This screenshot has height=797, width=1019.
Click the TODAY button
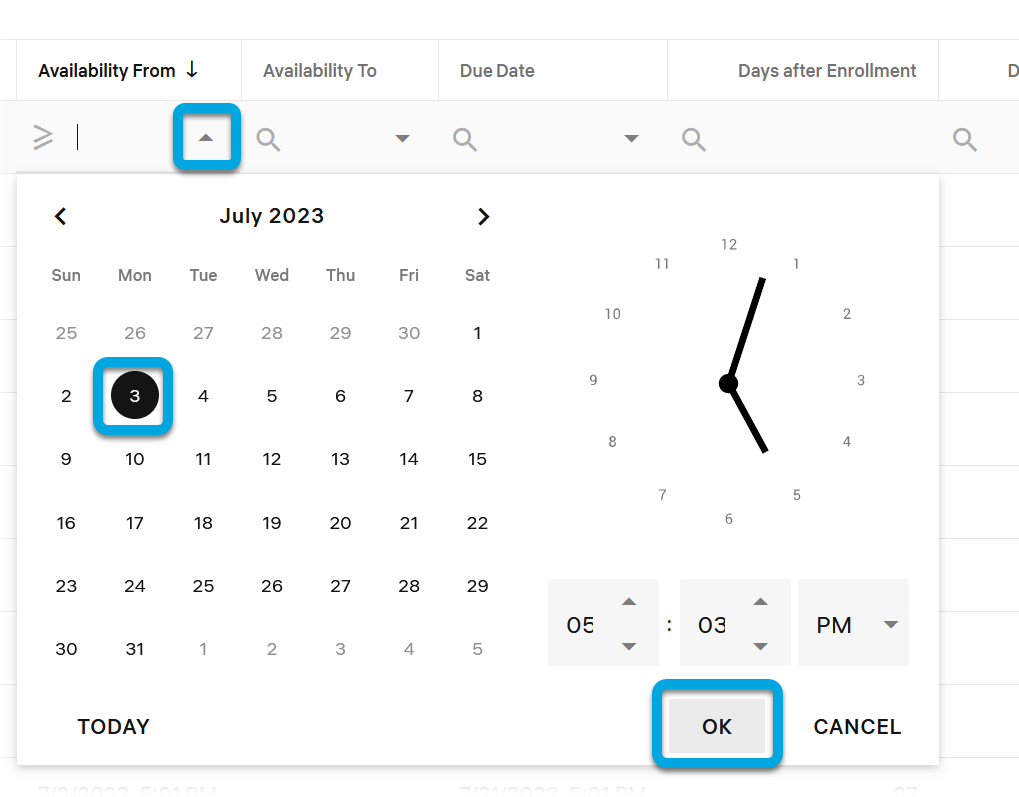point(114,727)
